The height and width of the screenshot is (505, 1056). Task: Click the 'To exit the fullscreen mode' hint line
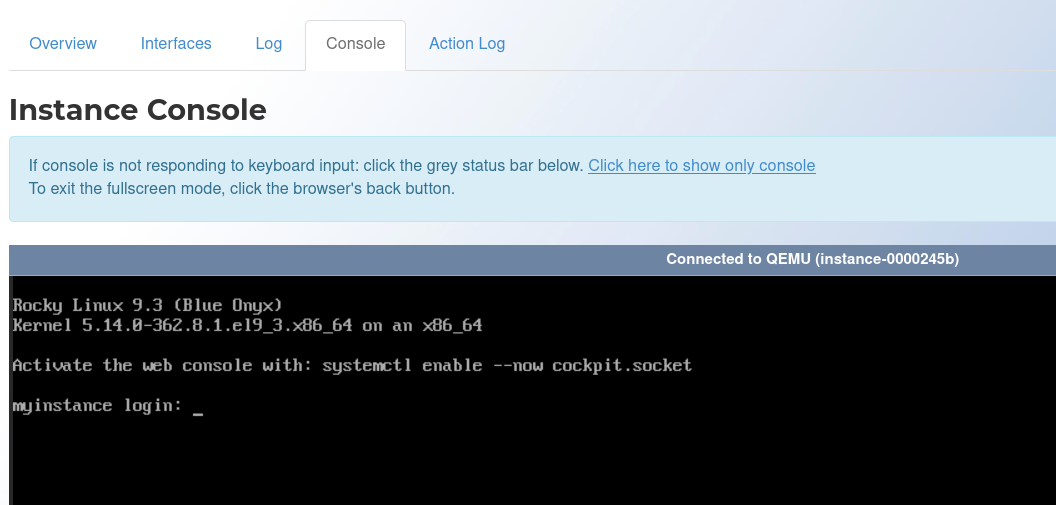(x=242, y=189)
